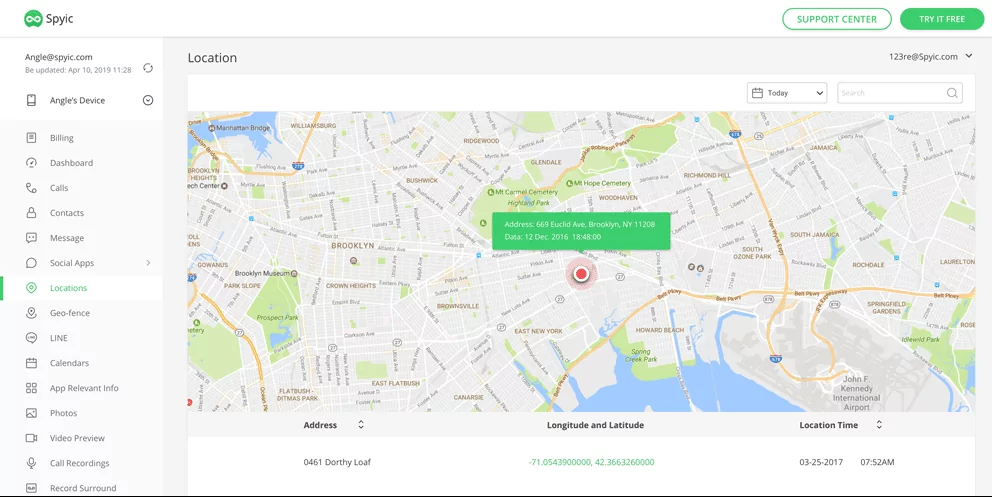Click the search magnifier icon

(x=952, y=93)
